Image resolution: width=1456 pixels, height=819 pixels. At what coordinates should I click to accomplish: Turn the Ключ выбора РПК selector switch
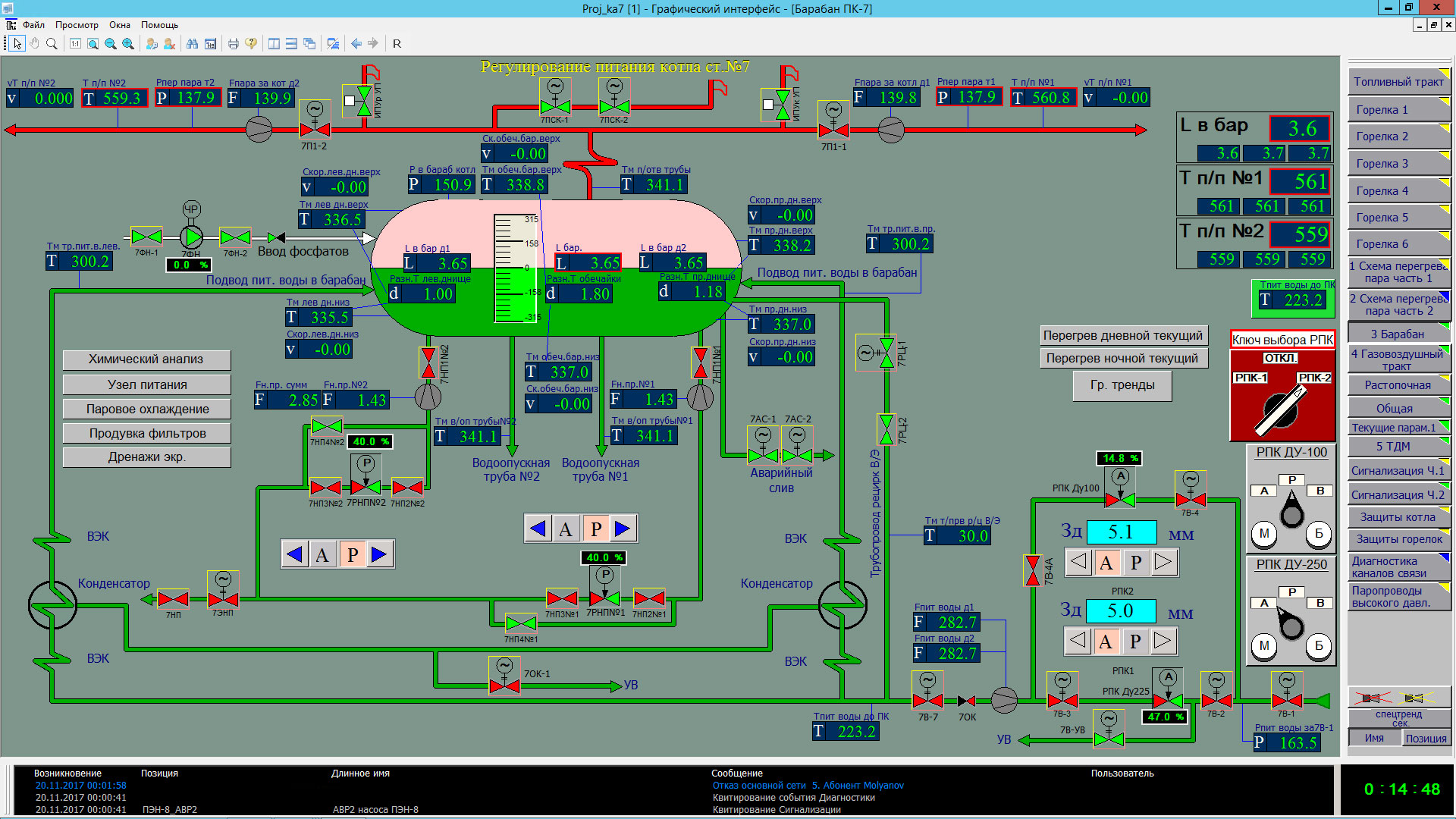coord(1282,409)
